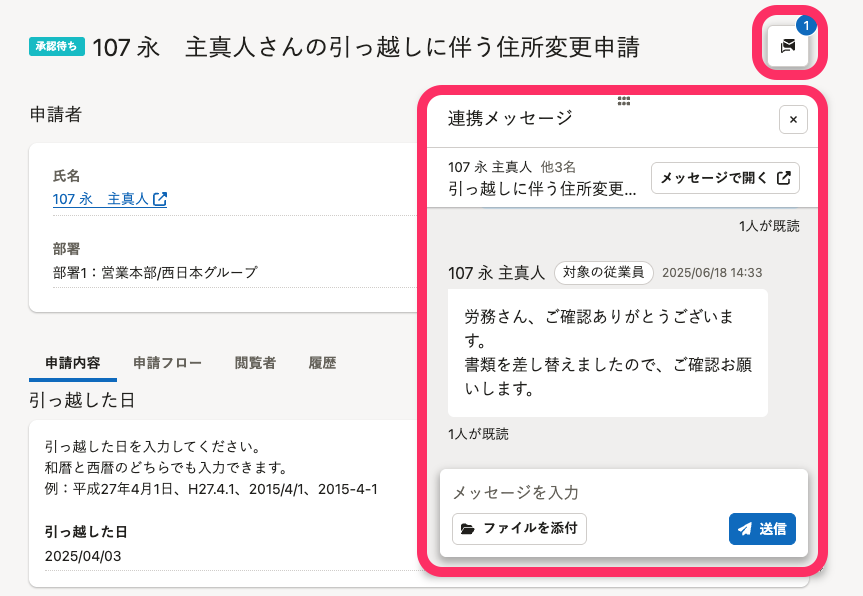
Task: Click the folder icon in ファイルを添付
Action: pyautogui.click(x=468, y=529)
